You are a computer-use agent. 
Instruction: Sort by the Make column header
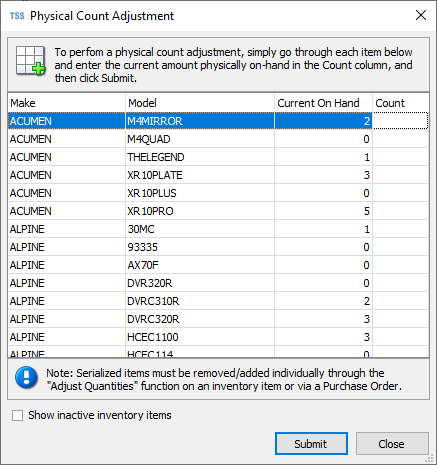(67, 103)
